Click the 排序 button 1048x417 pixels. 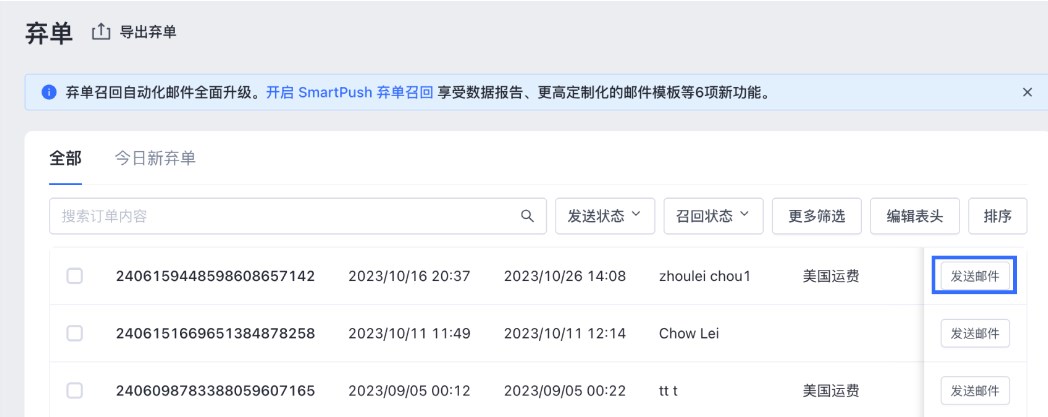tap(997, 215)
